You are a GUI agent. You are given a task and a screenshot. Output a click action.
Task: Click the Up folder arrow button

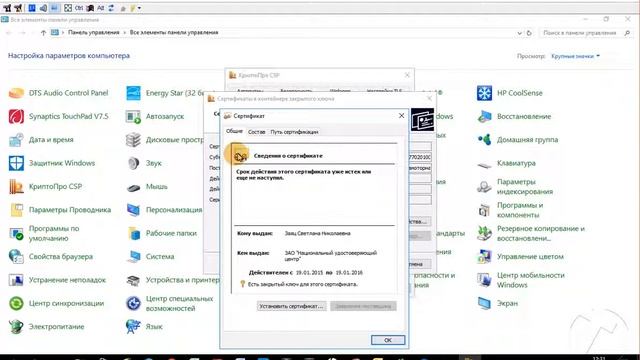pos(43,33)
